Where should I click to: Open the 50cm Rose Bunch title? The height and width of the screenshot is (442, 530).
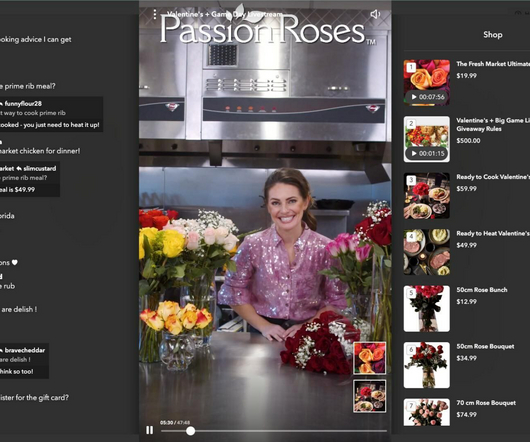pyautogui.click(x=482, y=290)
